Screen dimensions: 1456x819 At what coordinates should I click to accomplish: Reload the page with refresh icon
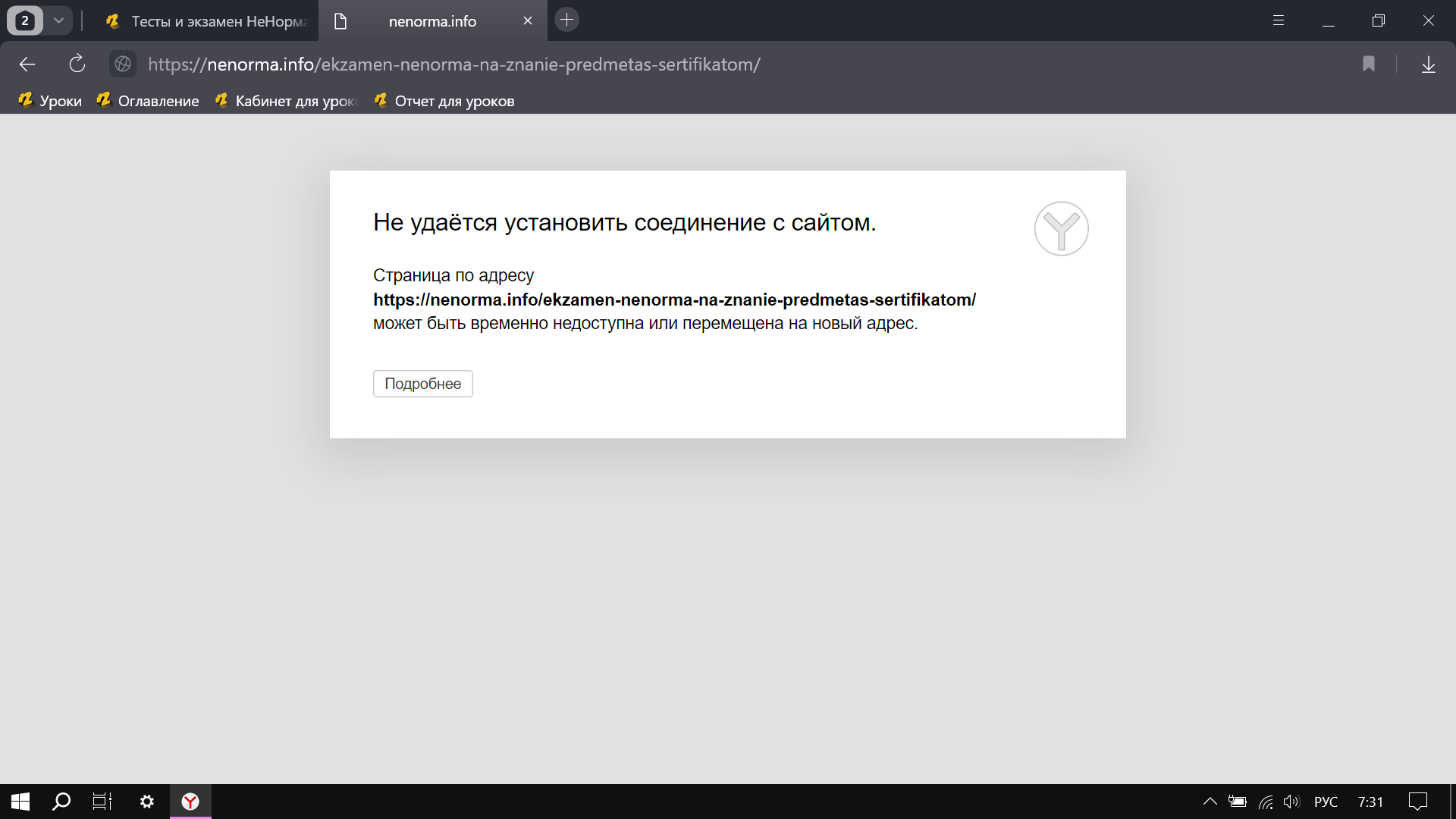click(x=77, y=64)
